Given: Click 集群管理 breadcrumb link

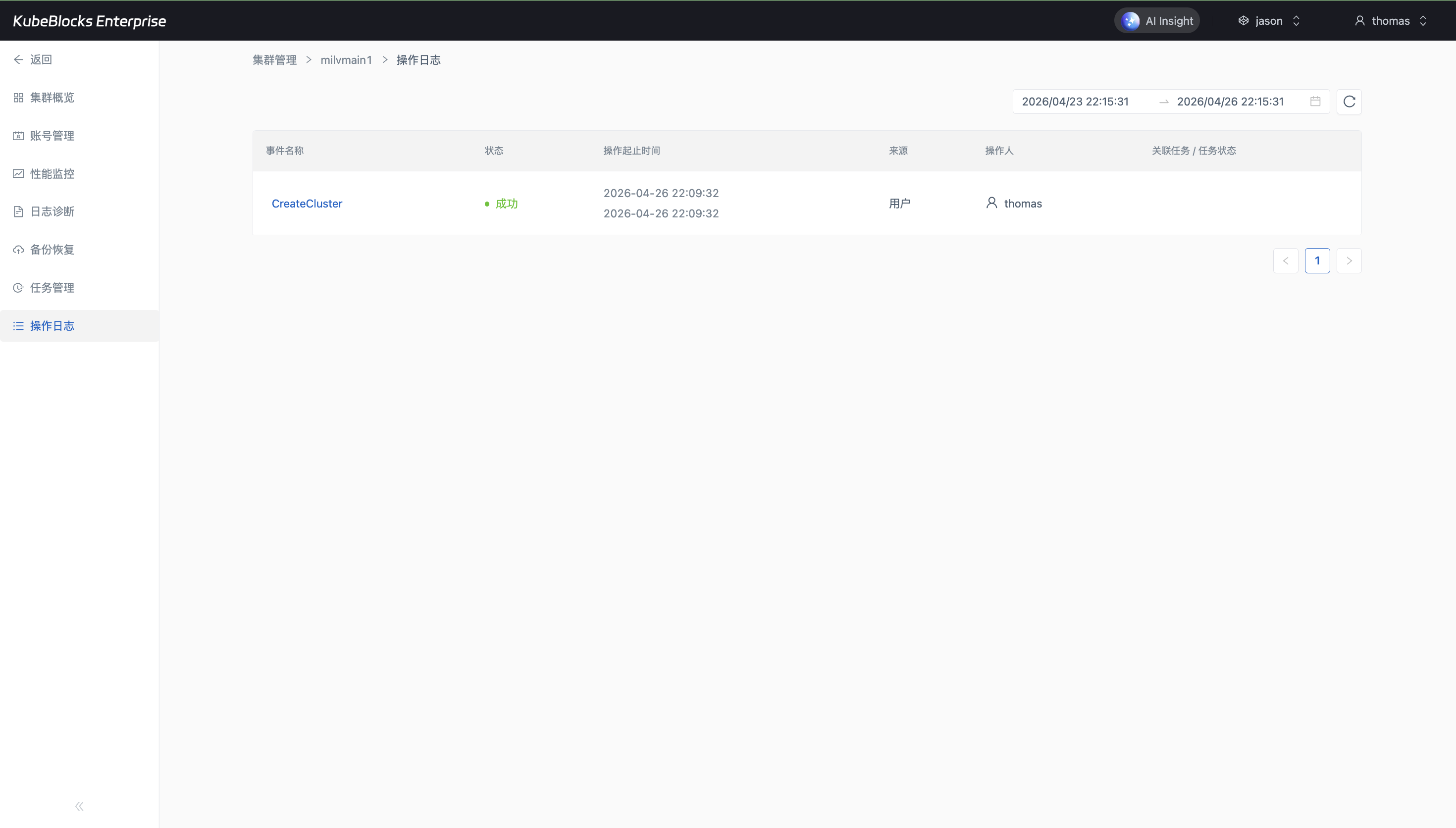Looking at the screenshot, I should coord(274,60).
